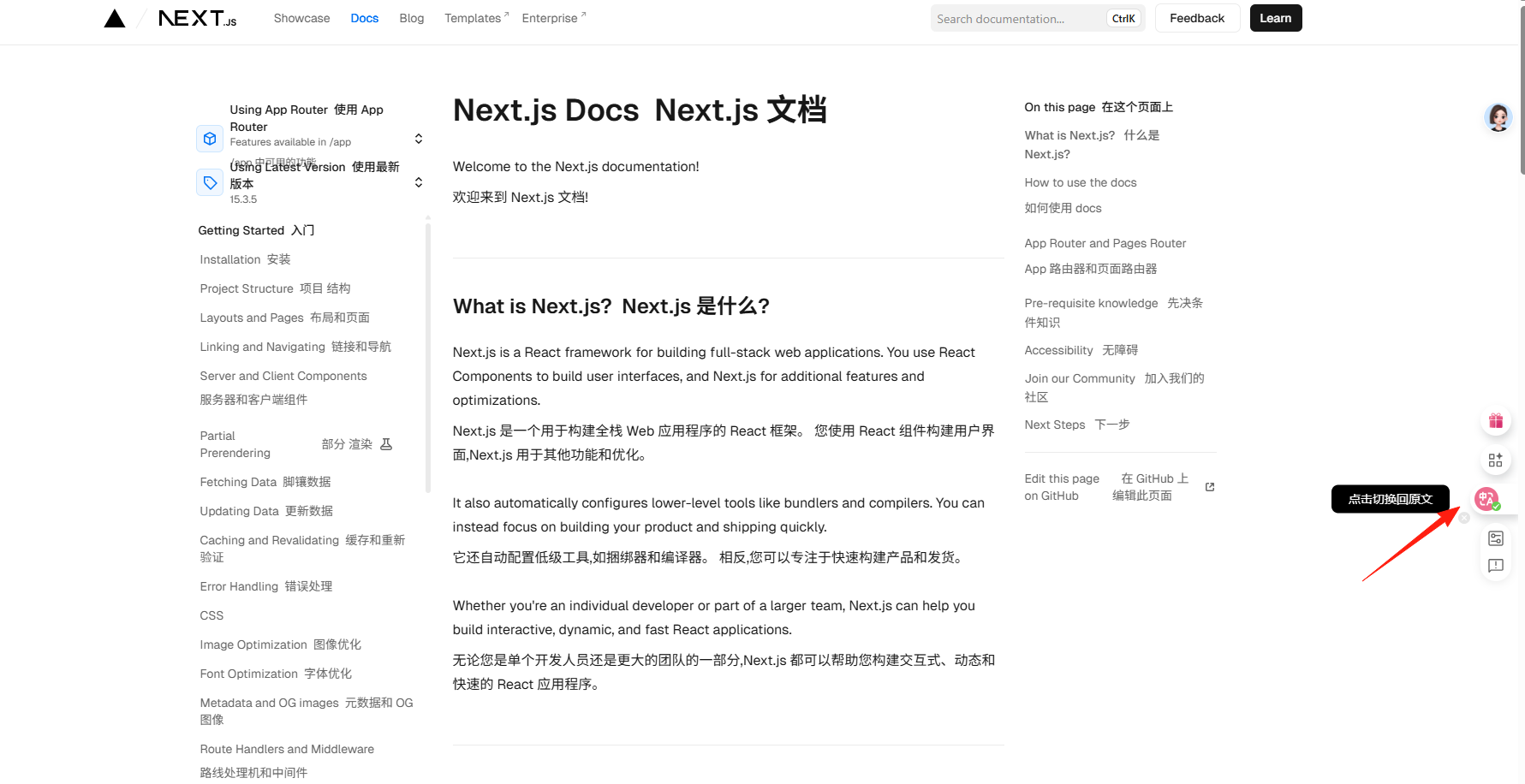1525x784 pixels.
Task: Click the Feedback button
Action: point(1197,18)
